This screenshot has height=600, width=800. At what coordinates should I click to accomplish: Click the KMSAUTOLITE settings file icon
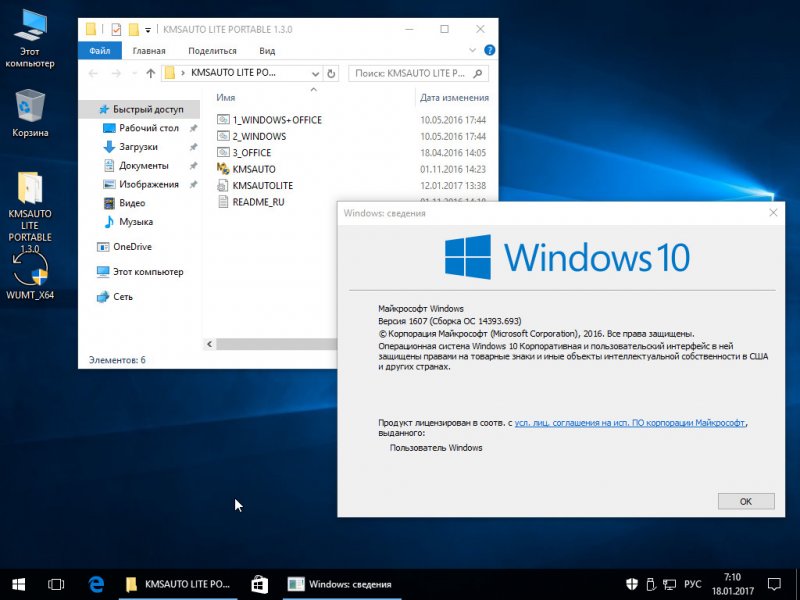point(223,185)
